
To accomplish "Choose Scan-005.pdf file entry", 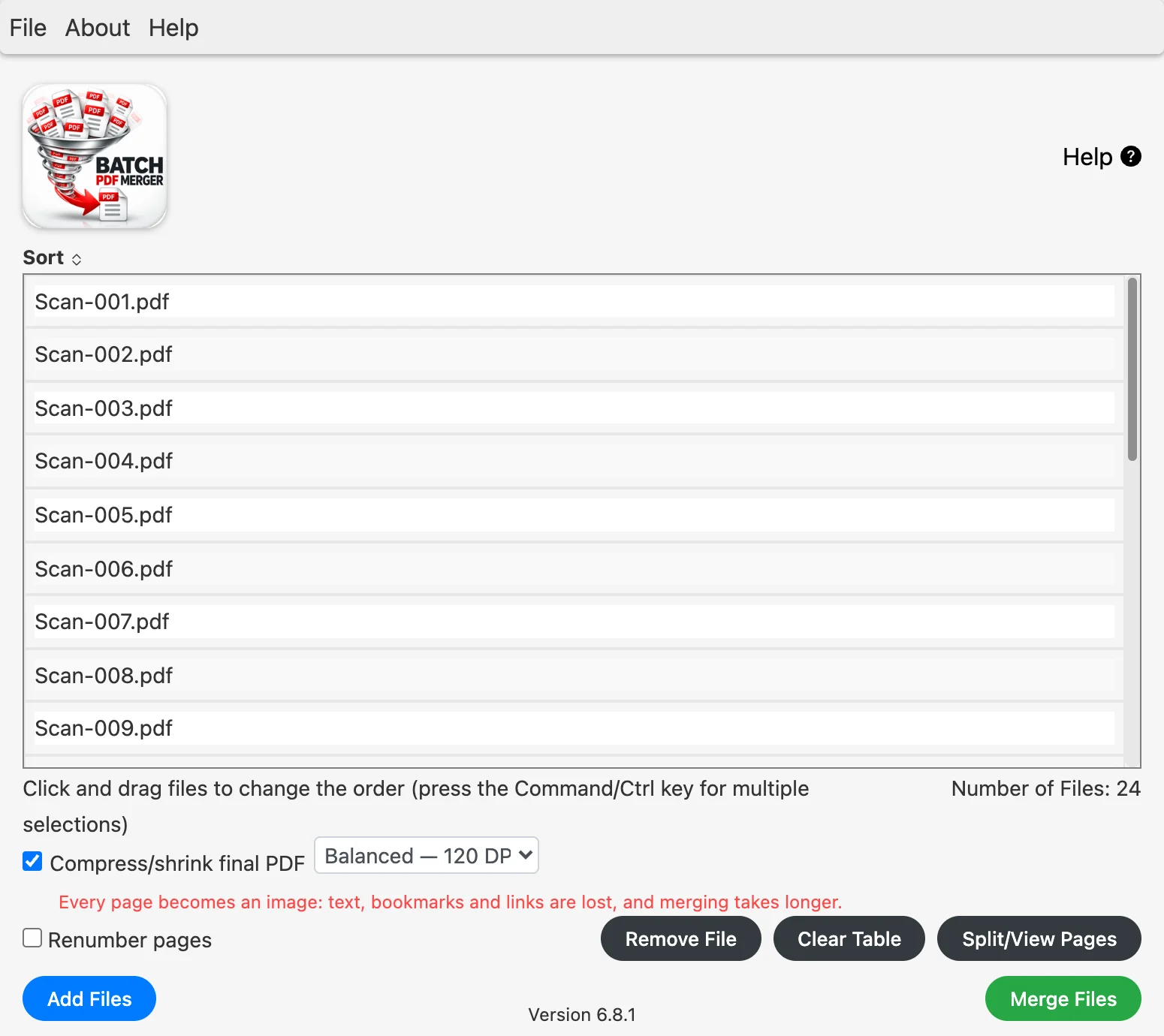I will (x=574, y=515).
